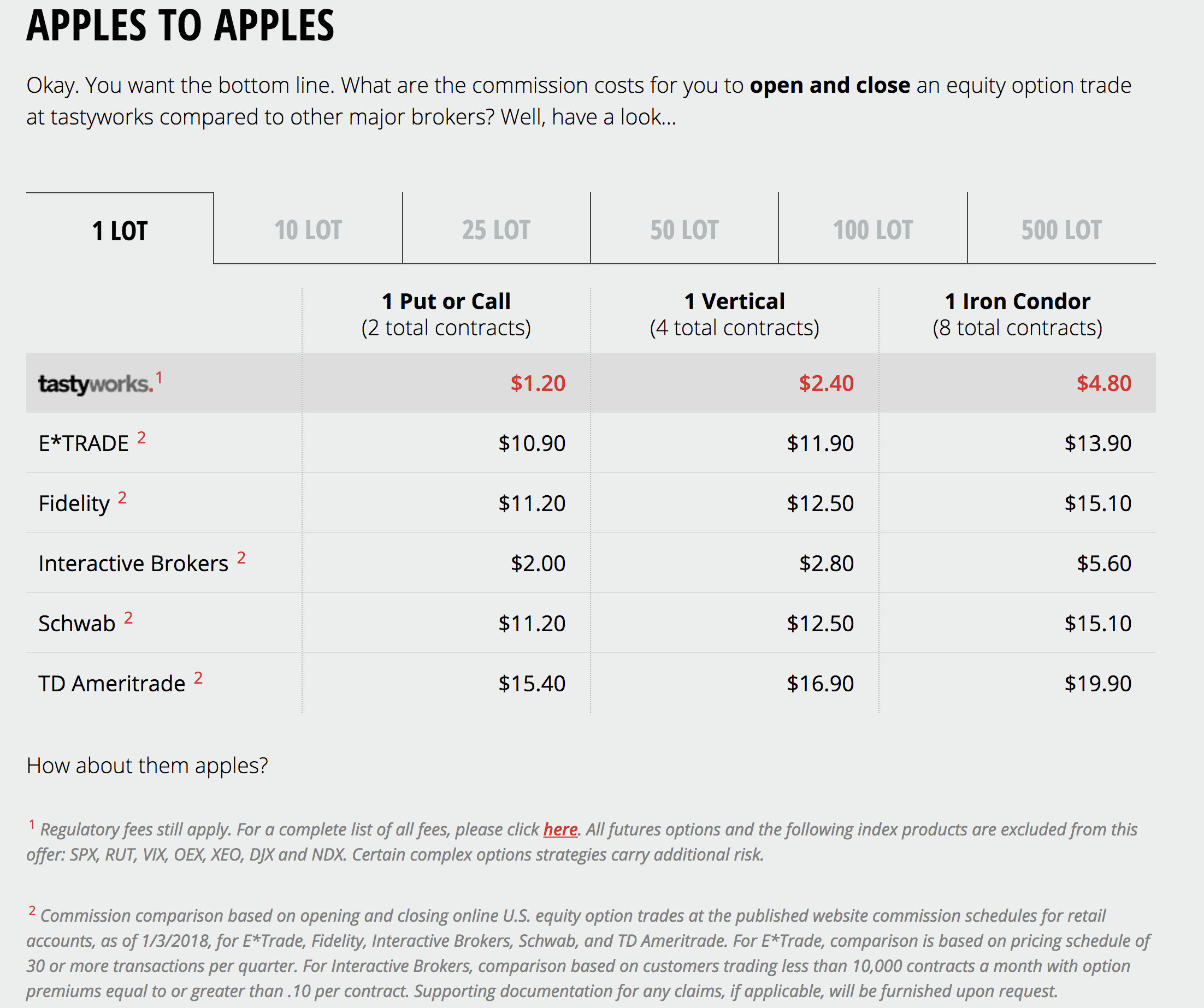Click tastyworks $4.80 Iron Condor price
This screenshot has width=1204, height=1008.
[x=1103, y=383]
